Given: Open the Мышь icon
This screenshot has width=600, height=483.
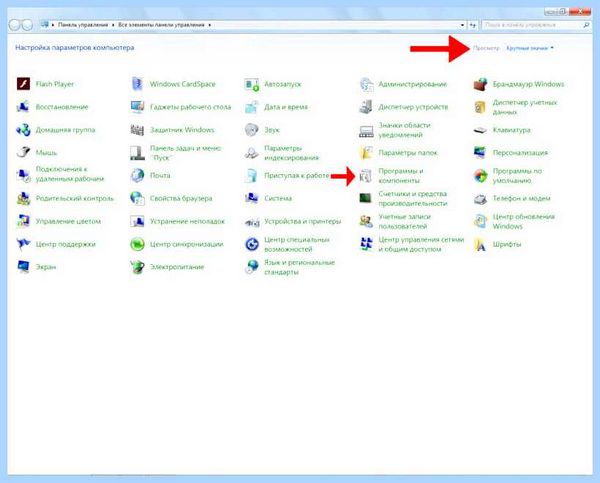Looking at the screenshot, I should [23, 152].
